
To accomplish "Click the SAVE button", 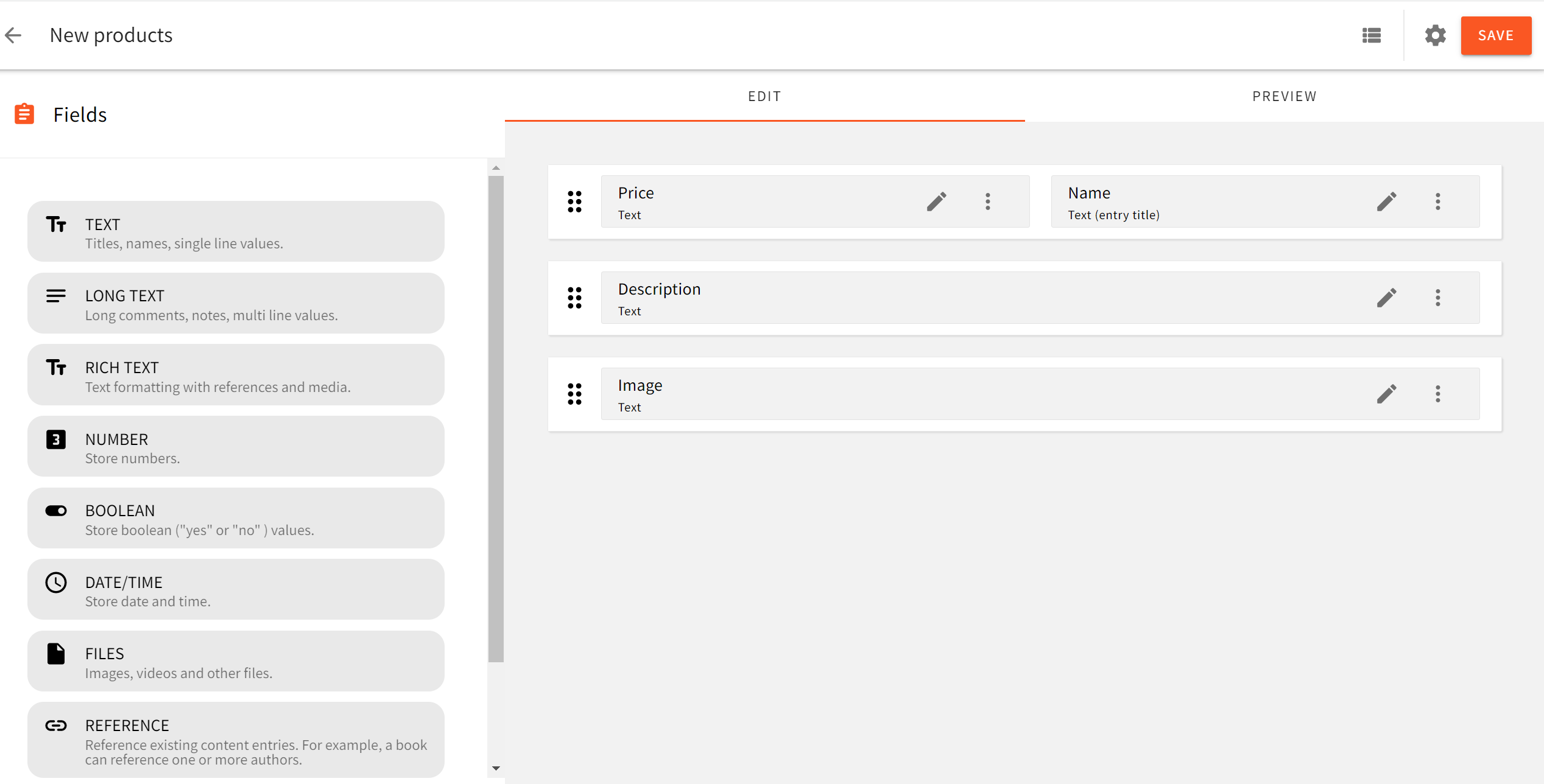I will (1496, 35).
